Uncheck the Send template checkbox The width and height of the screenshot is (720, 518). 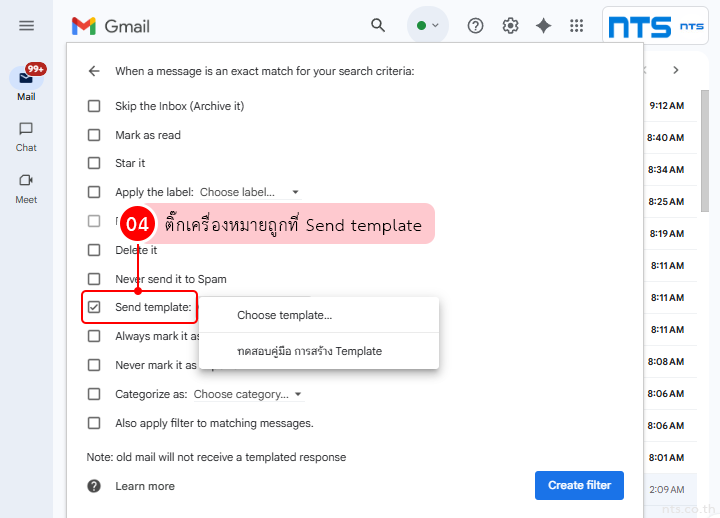94,307
